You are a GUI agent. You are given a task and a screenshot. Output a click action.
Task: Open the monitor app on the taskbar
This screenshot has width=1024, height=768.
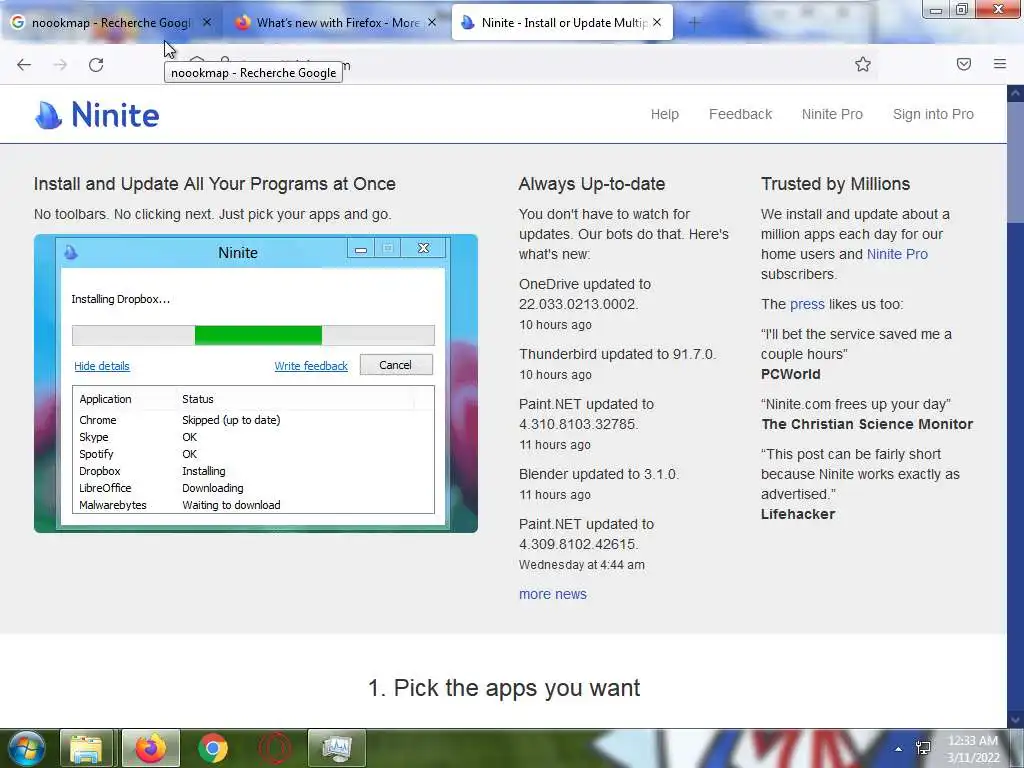click(337, 748)
